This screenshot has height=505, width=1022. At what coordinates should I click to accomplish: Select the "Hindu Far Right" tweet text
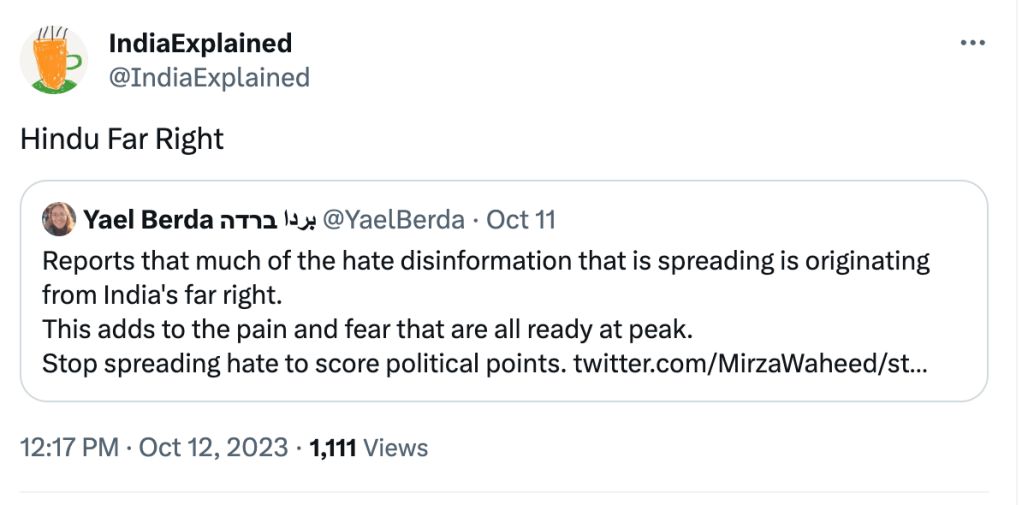122,138
